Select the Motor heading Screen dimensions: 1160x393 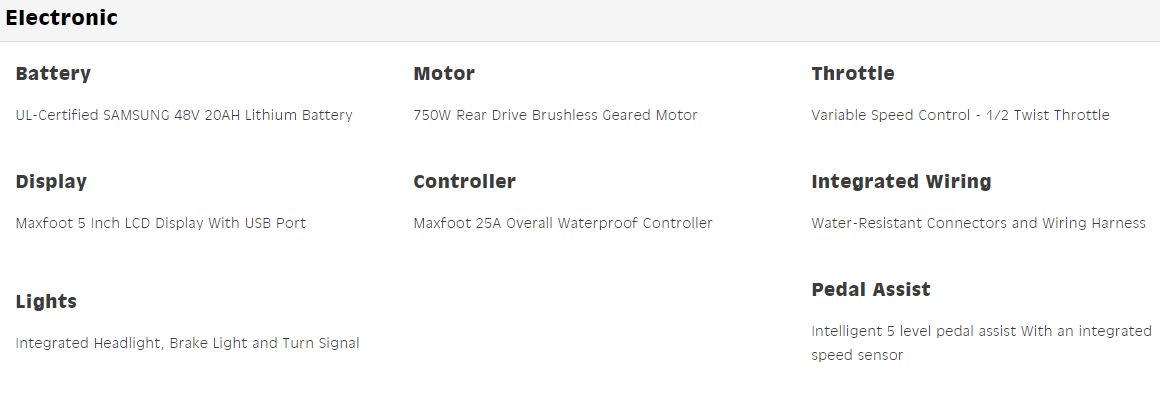coord(444,73)
